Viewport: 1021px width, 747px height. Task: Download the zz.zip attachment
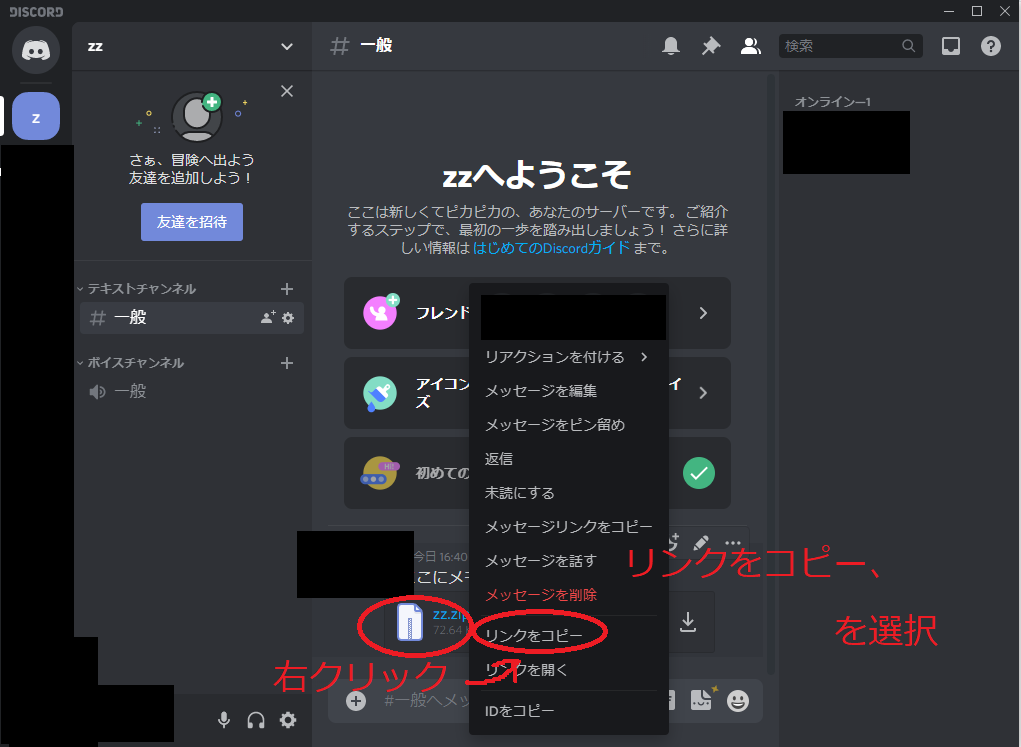688,622
